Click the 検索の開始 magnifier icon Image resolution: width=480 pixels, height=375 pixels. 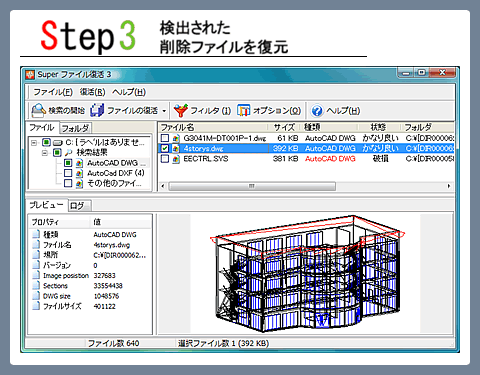[38, 110]
